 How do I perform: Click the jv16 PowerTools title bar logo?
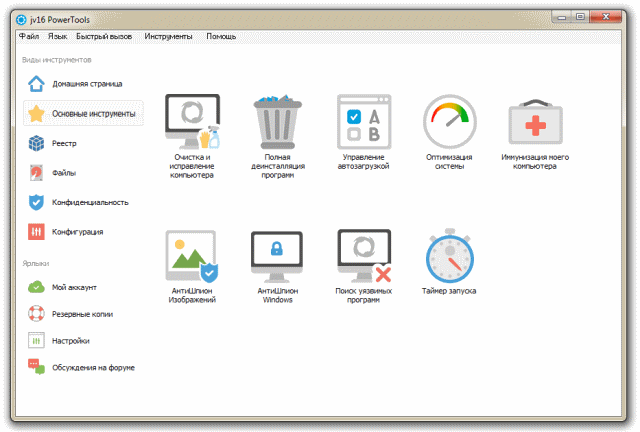(21, 20)
